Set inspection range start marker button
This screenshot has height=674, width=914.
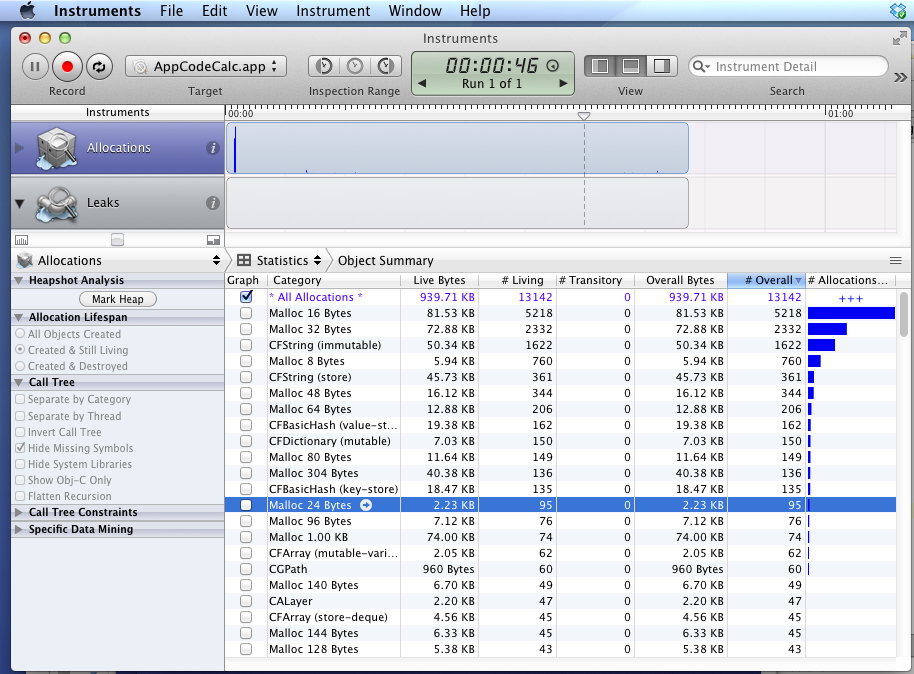coord(324,66)
